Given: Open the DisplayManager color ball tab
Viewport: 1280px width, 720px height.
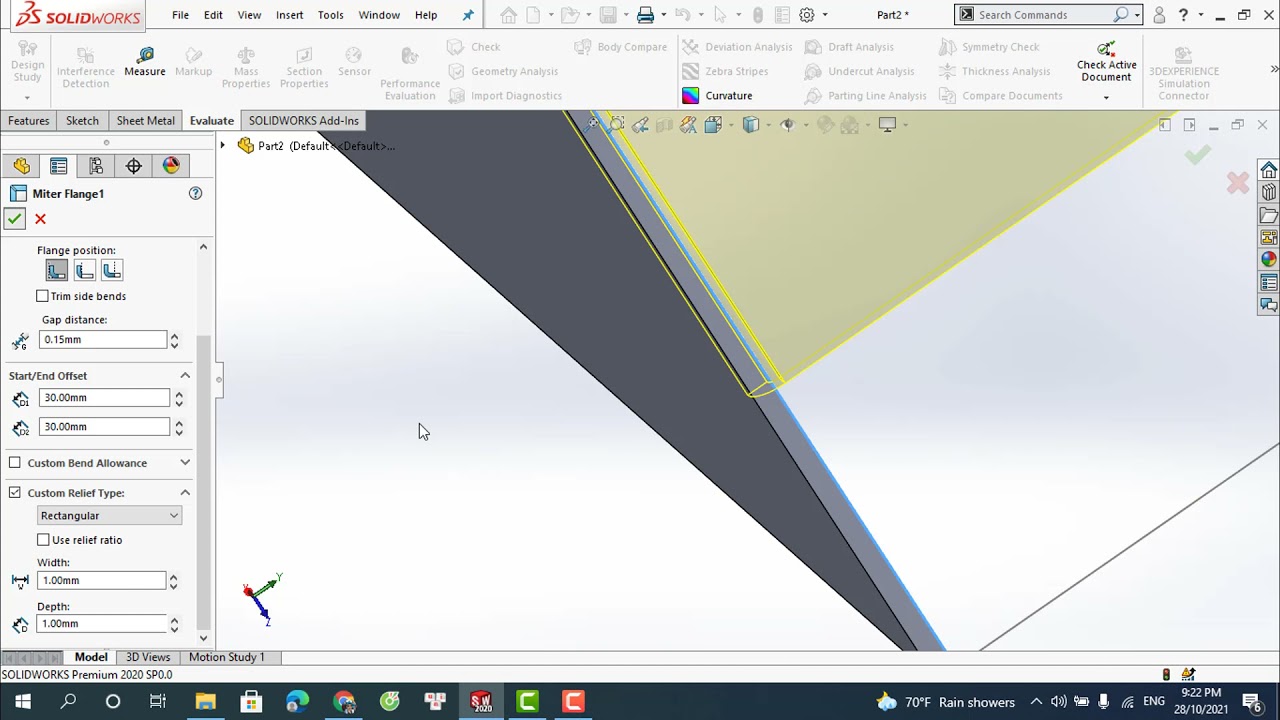Looking at the screenshot, I should coord(171,166).
